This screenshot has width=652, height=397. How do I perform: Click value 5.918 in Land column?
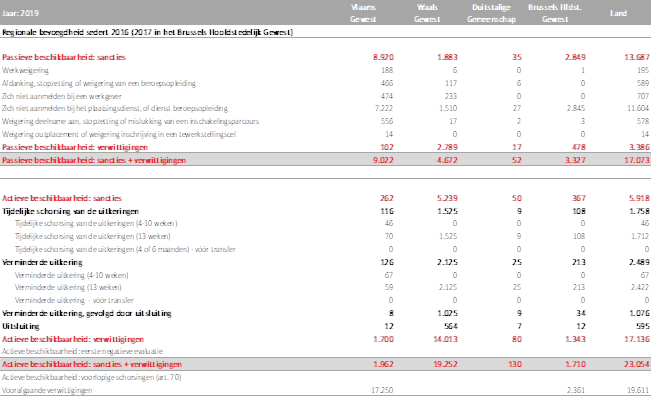pyautogui.click(x=639, y=198)
